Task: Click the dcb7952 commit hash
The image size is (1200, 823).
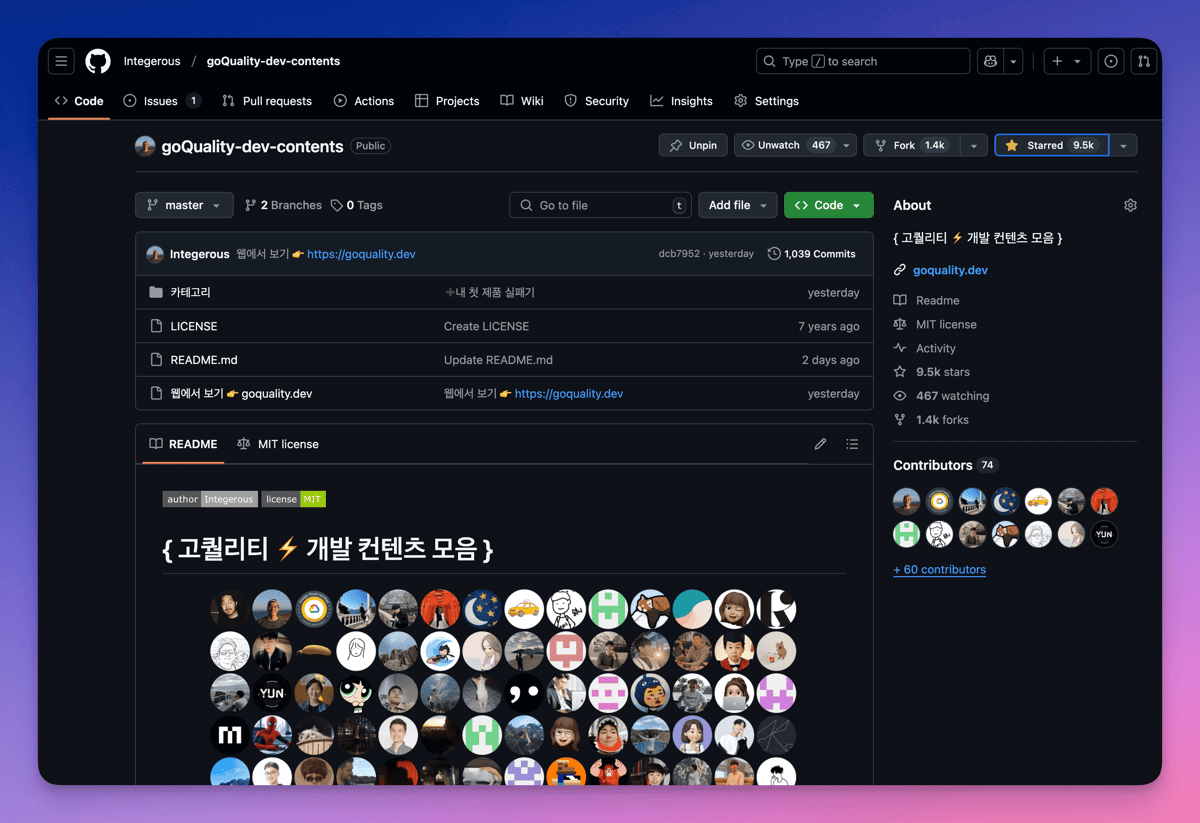Action: click(679, 254)
